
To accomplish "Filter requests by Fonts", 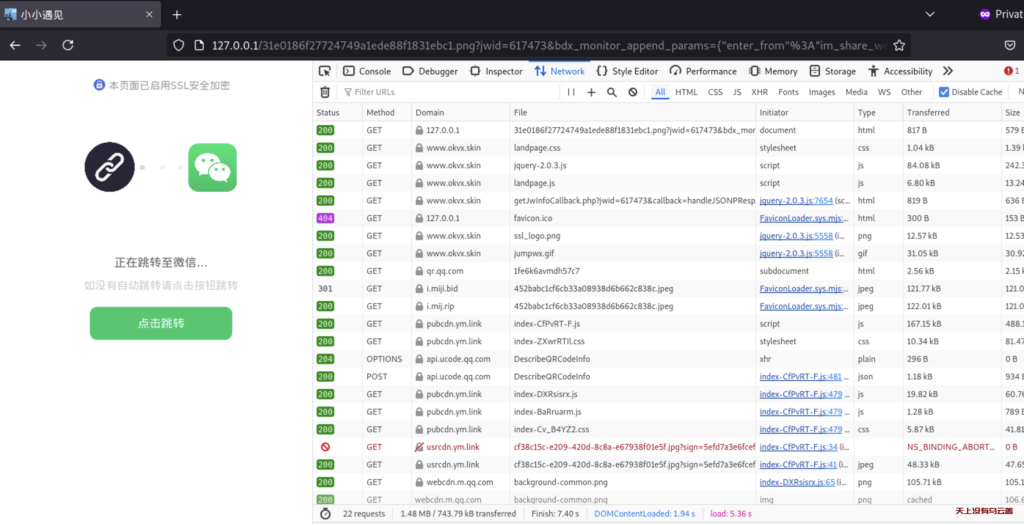I will pyautogui.click(x=788, y=92).
